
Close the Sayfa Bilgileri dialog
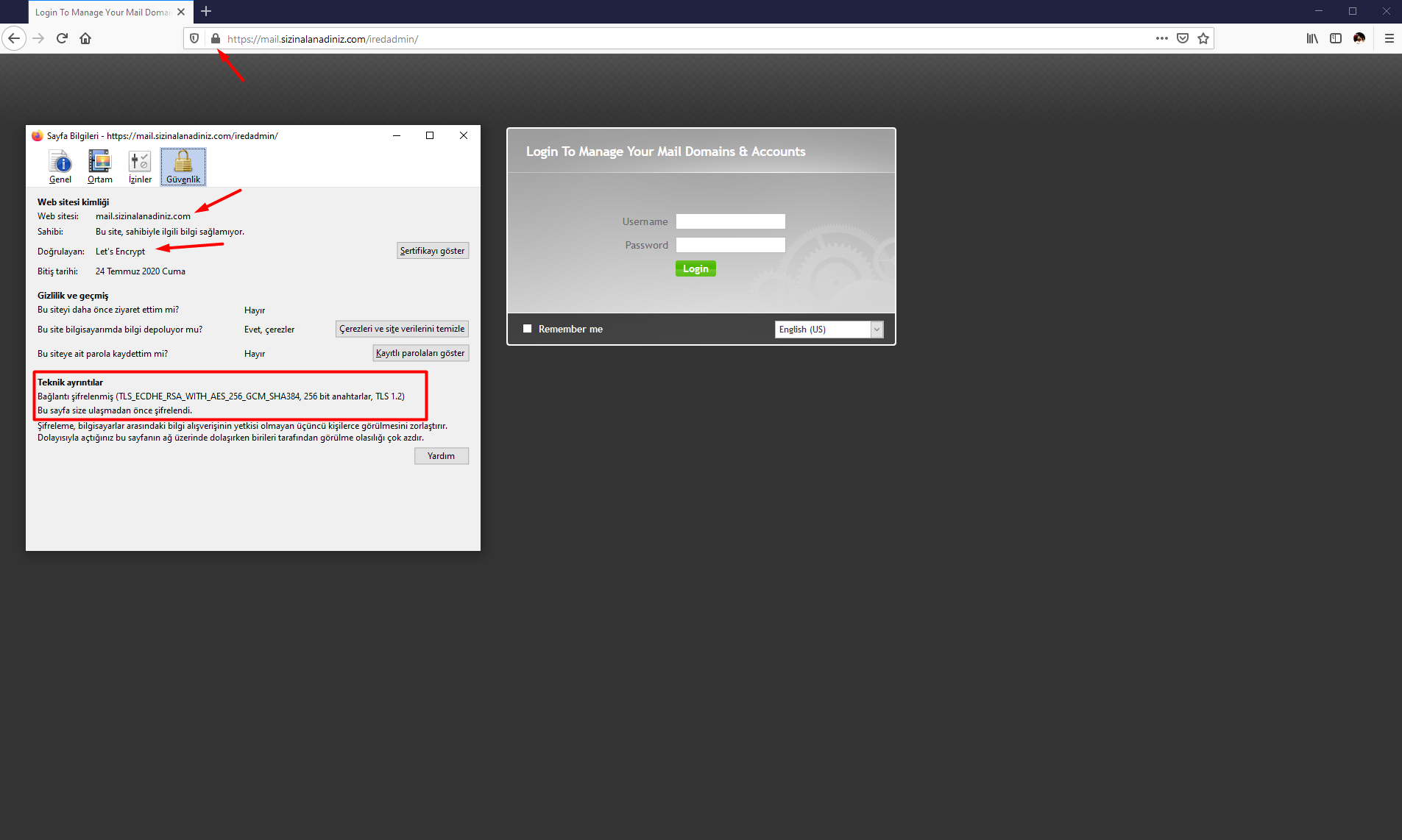[464, 135]
